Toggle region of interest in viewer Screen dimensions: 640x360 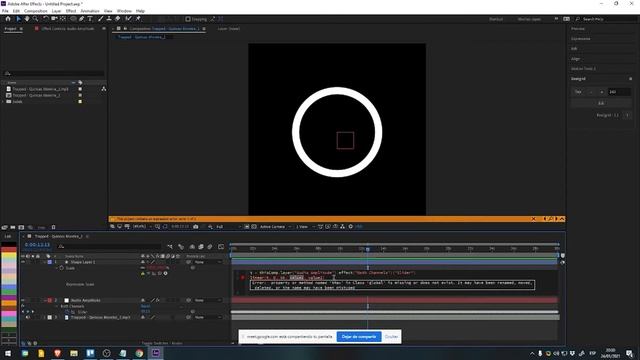pyautogui.click(x=247, y=227)
